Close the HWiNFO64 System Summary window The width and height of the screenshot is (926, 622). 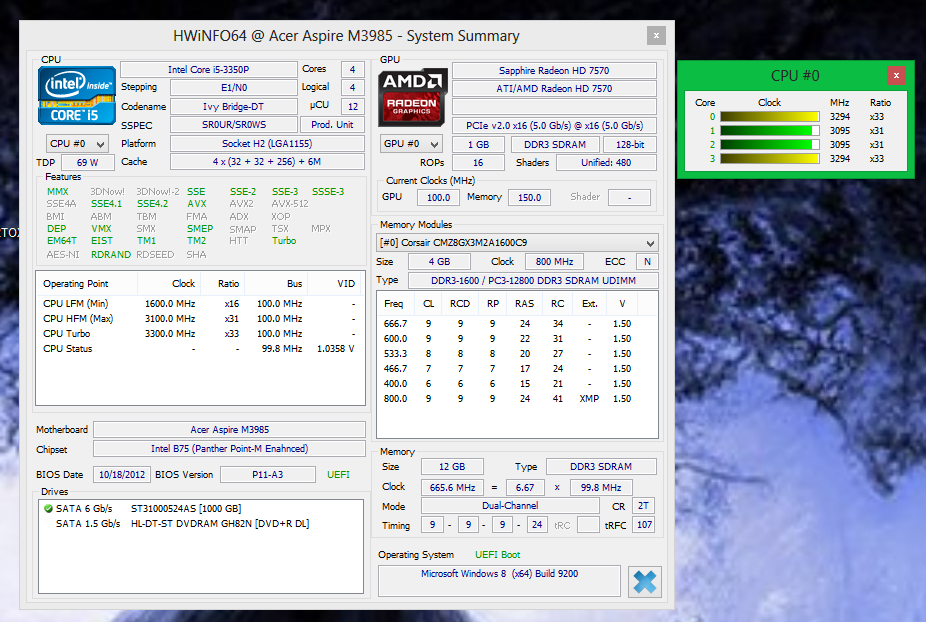656,35
